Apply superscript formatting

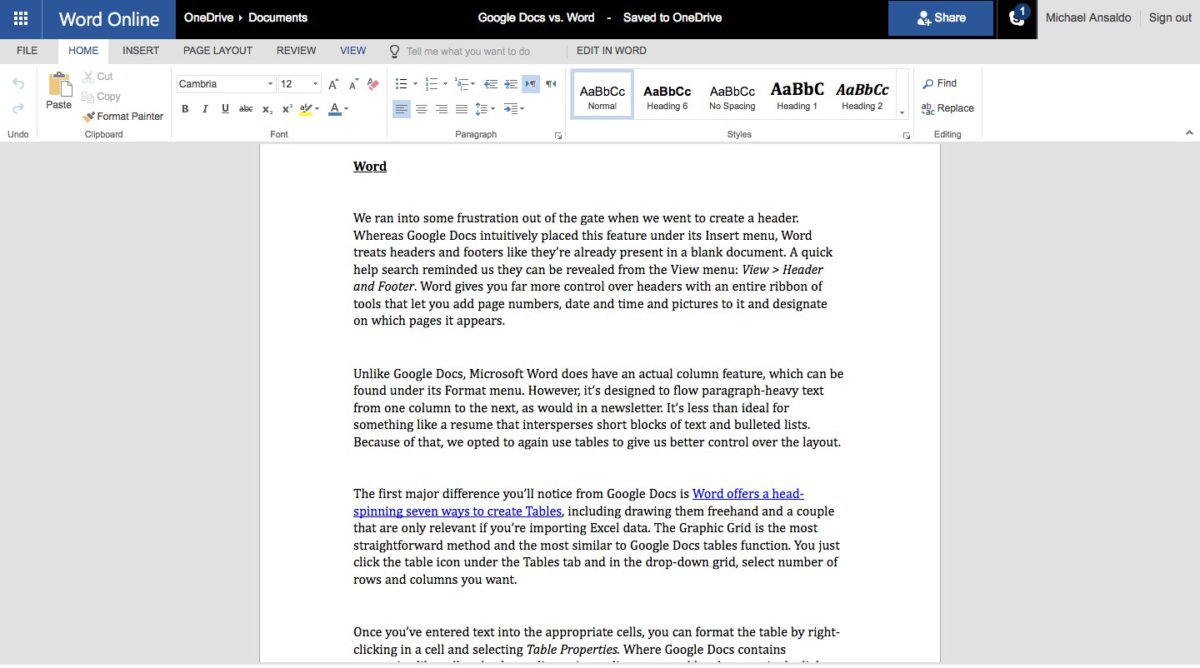[x=287, y=109]
